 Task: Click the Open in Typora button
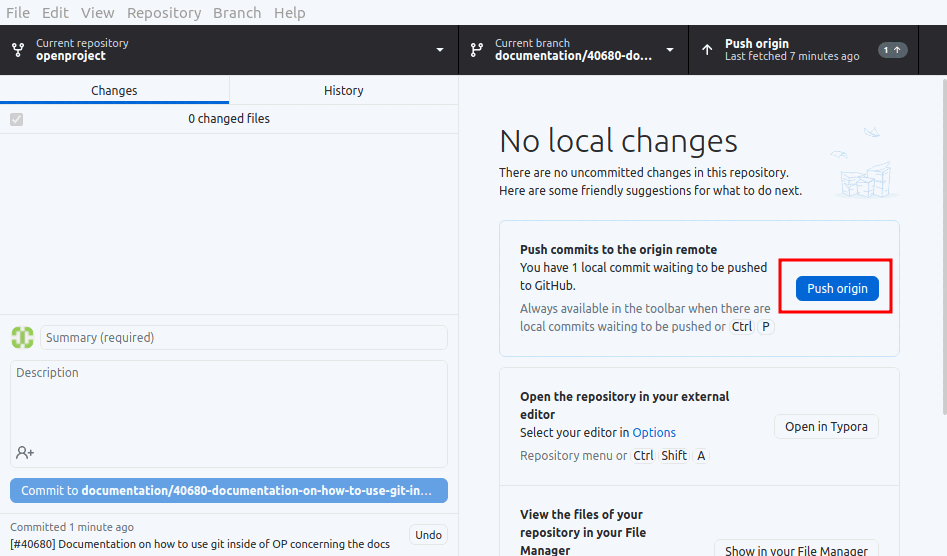point(826,427)
